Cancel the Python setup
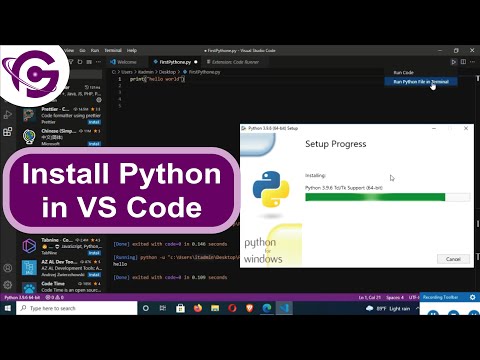This screenshot has width=480, height=360. pyautogui.click(x=453, y=259)
